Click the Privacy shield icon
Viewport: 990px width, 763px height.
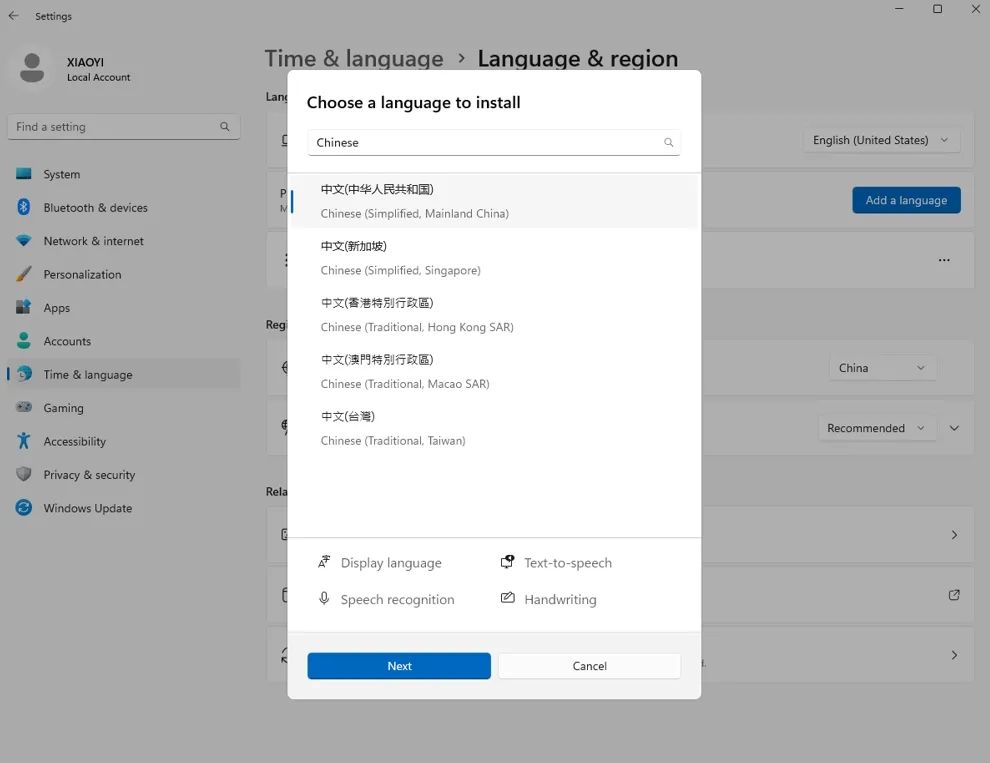coord(23,474)
